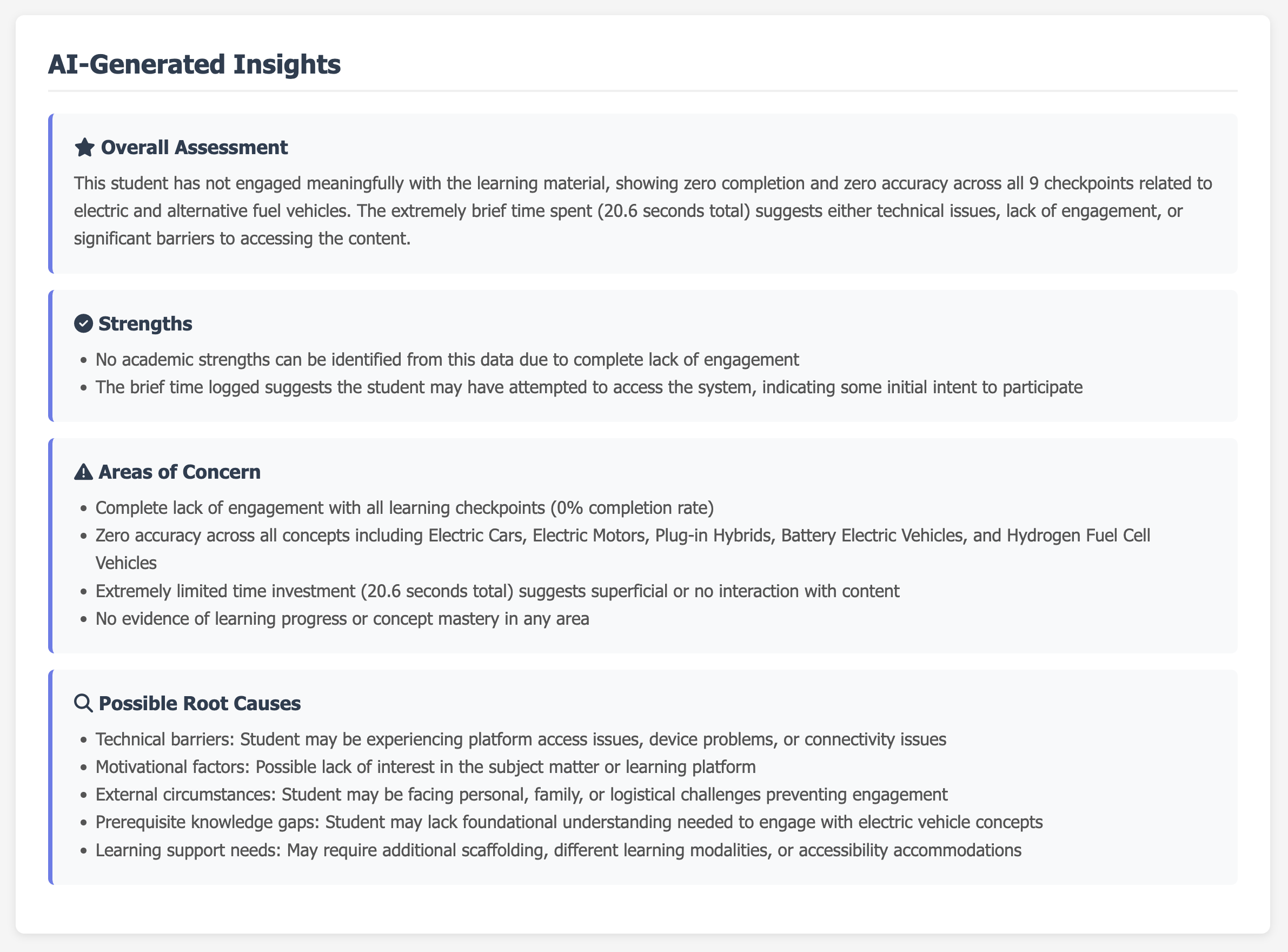
Task: Click the zero accuracy across concepts bullet
Action: coord(622,535)
